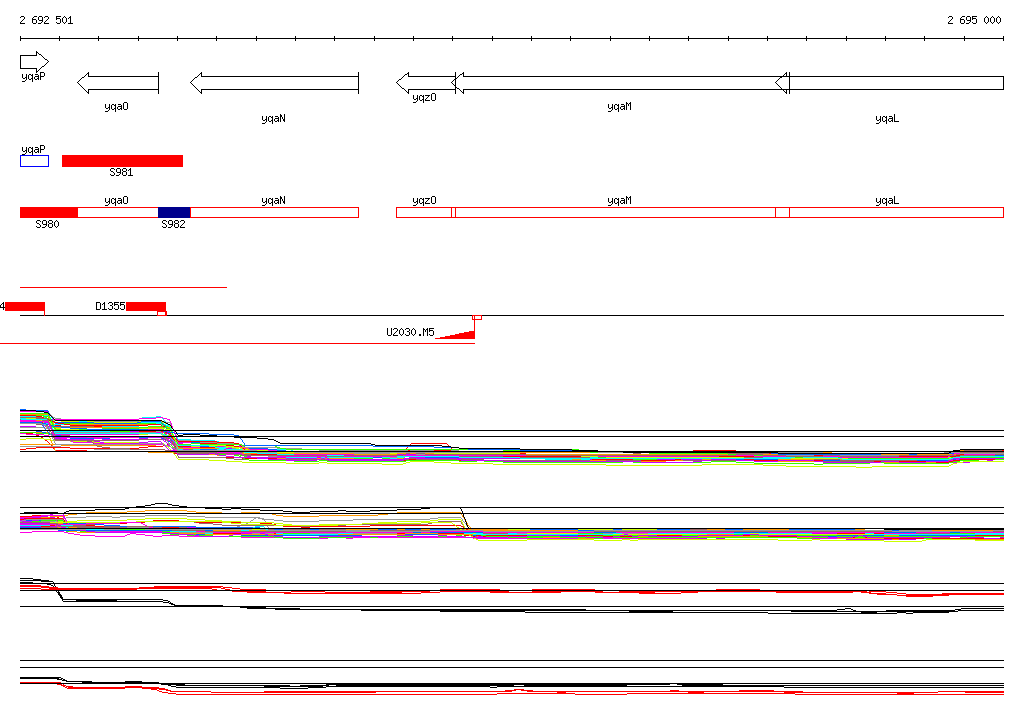
Task: Select the long yqaM gene arrow
Action: pyautogui.click(x=620, y=83)
